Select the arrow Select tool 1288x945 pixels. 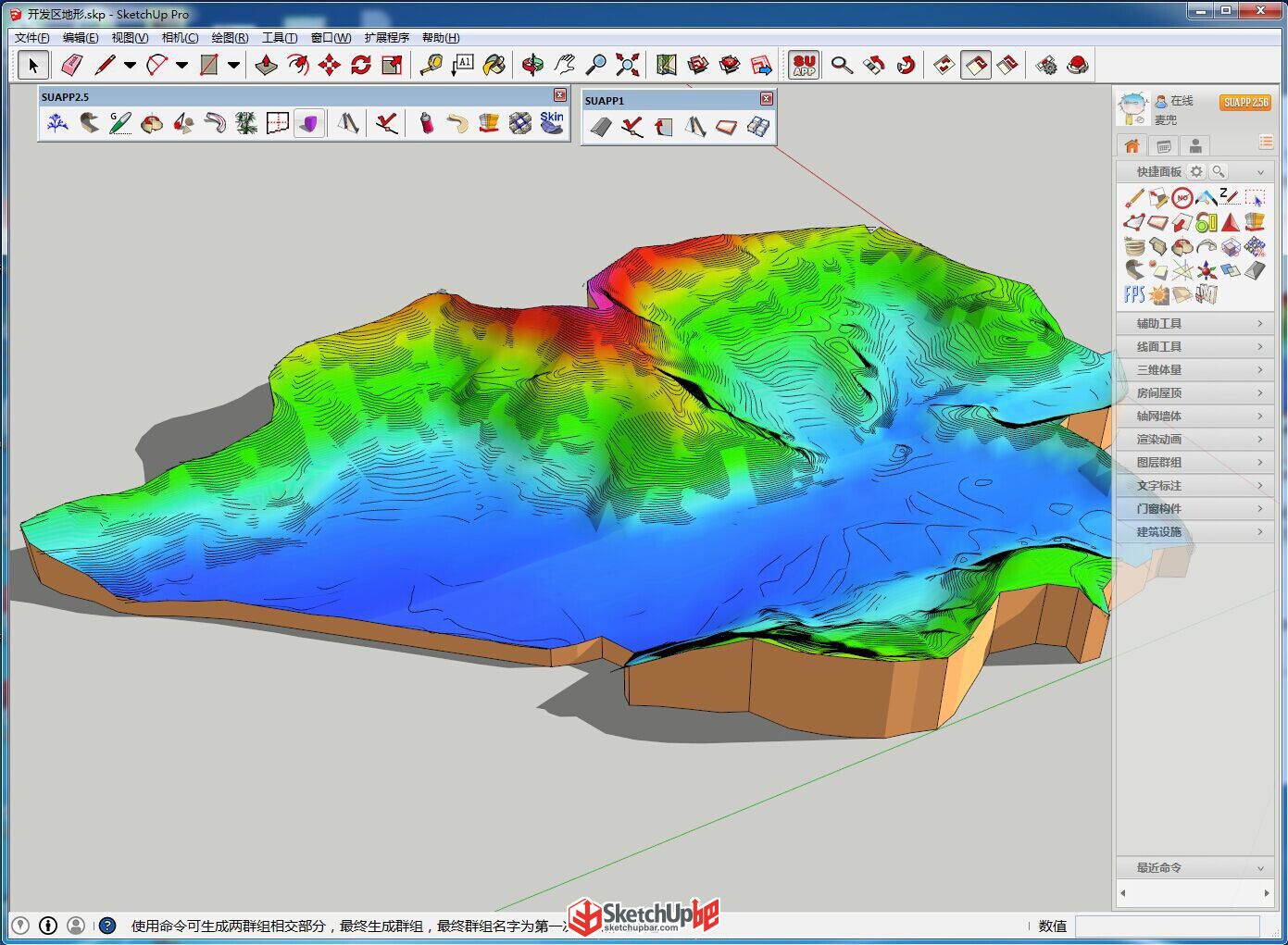click(32, 65)
